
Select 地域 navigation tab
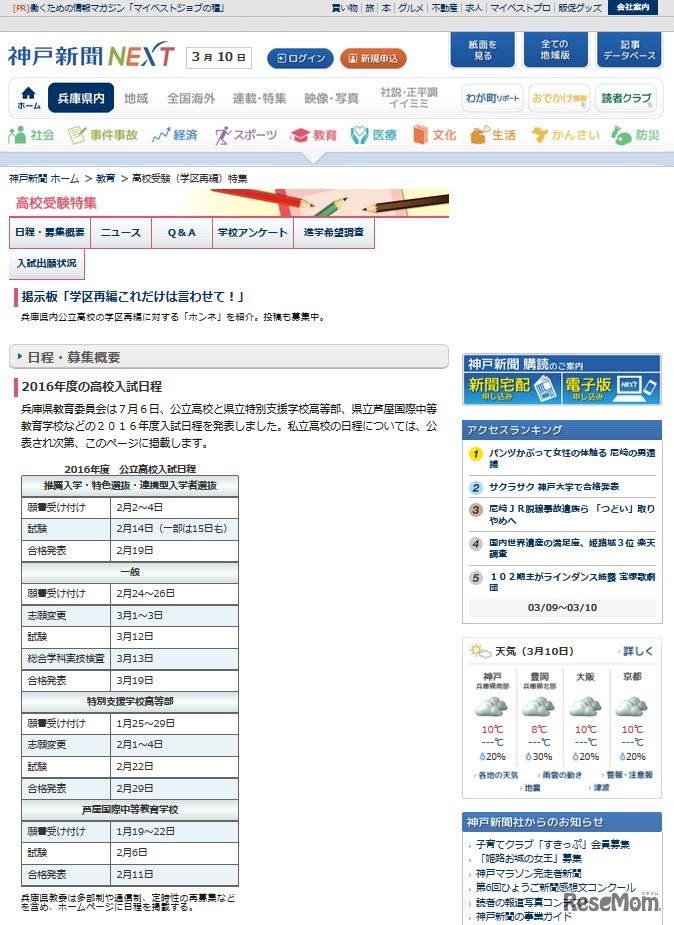[136, 98]
